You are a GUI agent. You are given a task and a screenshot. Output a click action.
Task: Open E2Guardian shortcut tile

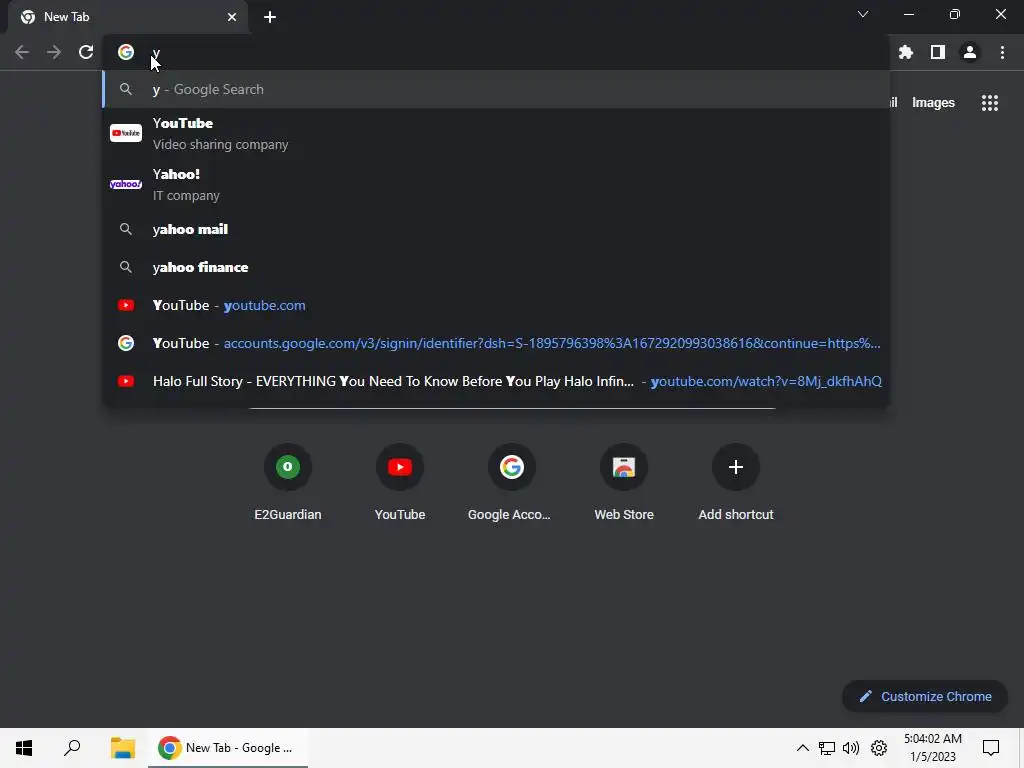click(x=287, y=483)
